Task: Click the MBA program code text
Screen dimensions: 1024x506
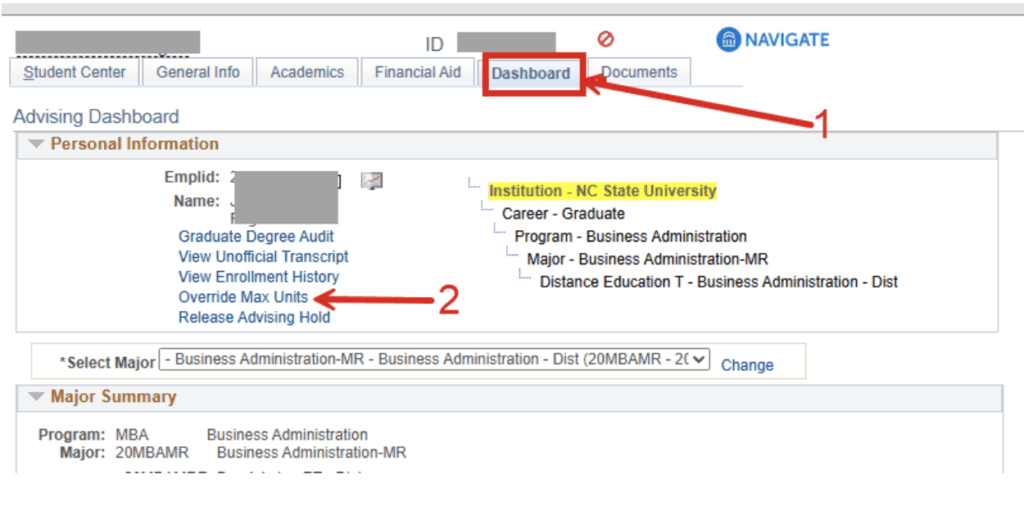Action: point(133,435)
